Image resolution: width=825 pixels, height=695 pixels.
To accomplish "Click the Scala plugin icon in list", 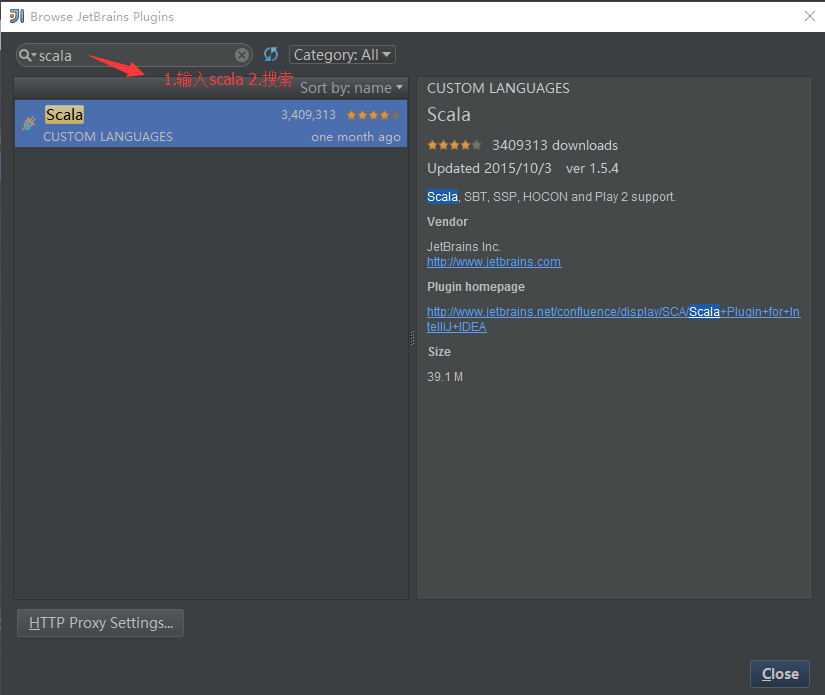I will tap(28, 123).
